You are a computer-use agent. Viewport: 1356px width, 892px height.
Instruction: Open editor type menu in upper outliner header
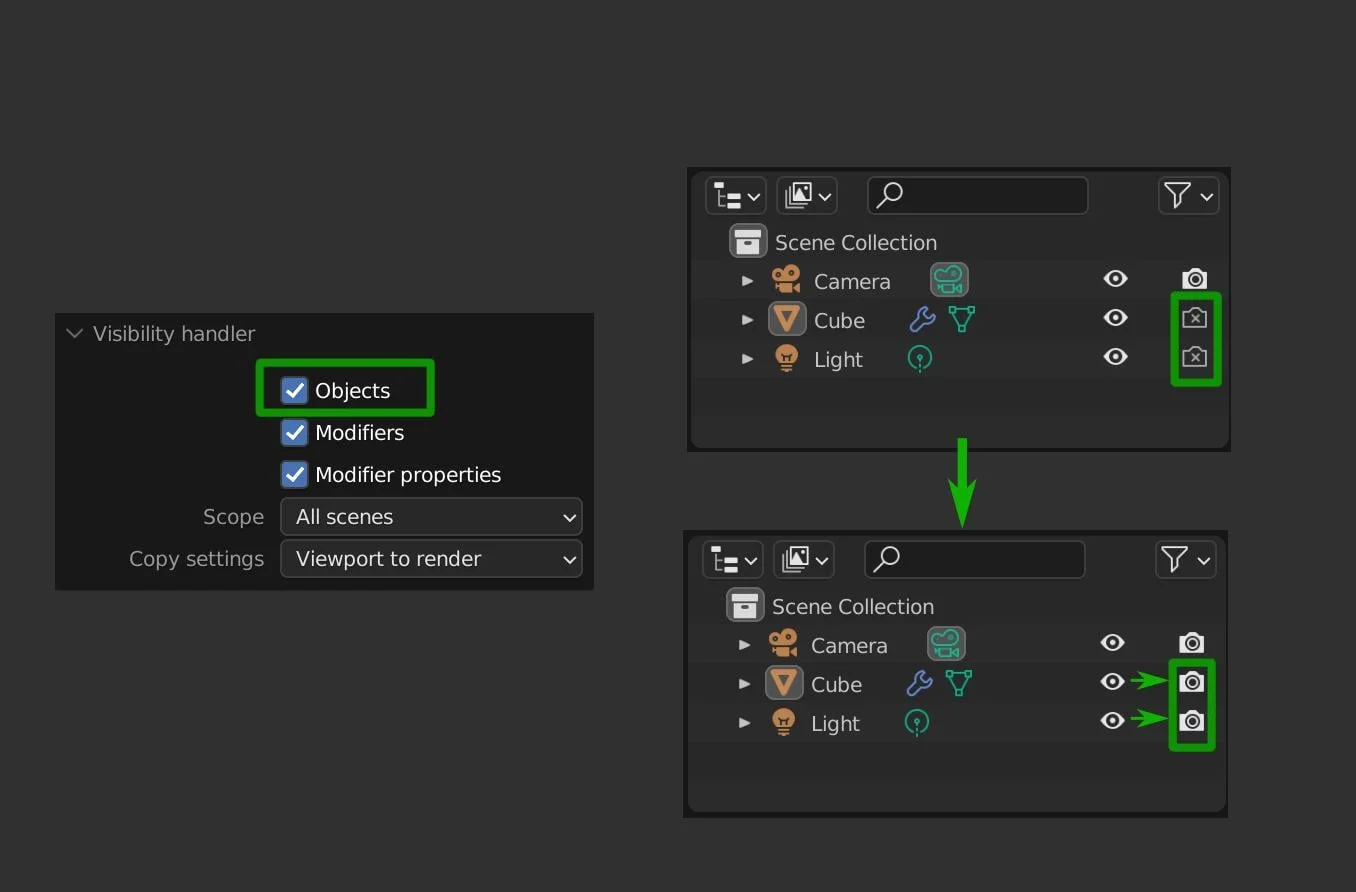coord(735,196)
